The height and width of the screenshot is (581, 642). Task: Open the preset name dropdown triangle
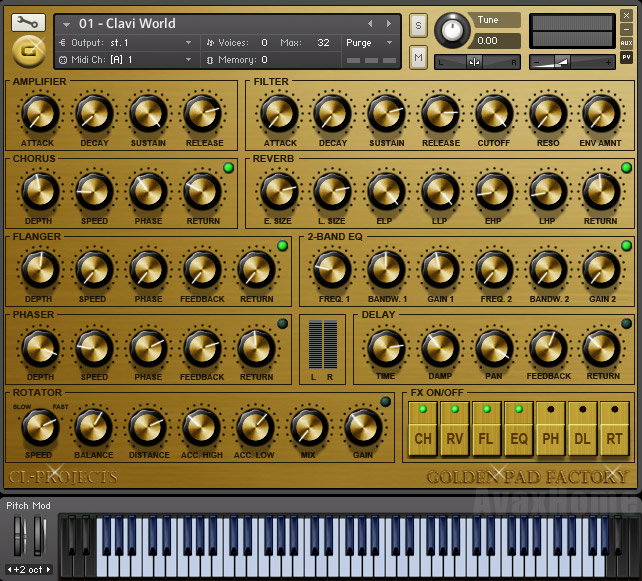point(66,25)
